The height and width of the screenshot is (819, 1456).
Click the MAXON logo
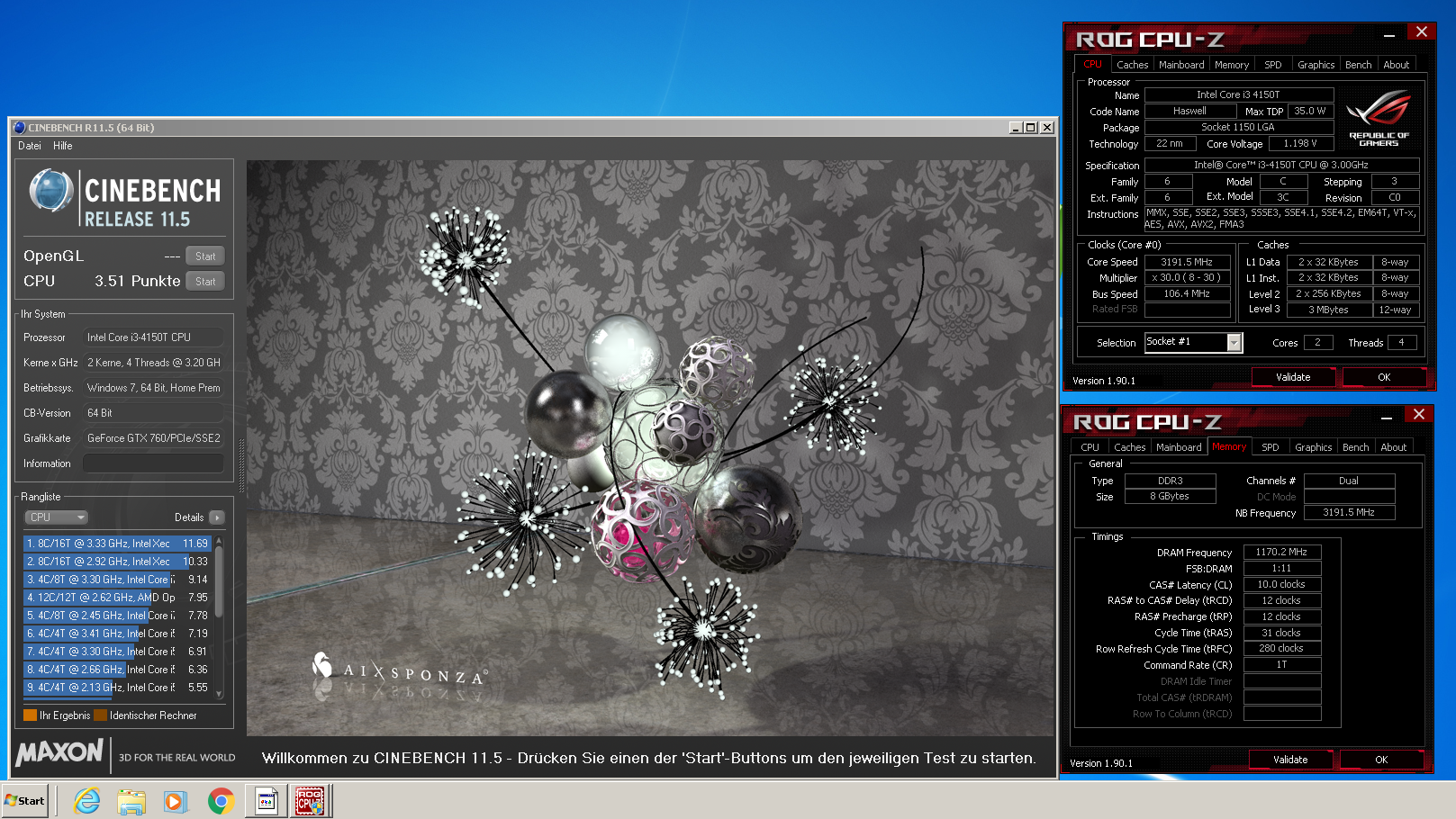[x=60, y=752]
